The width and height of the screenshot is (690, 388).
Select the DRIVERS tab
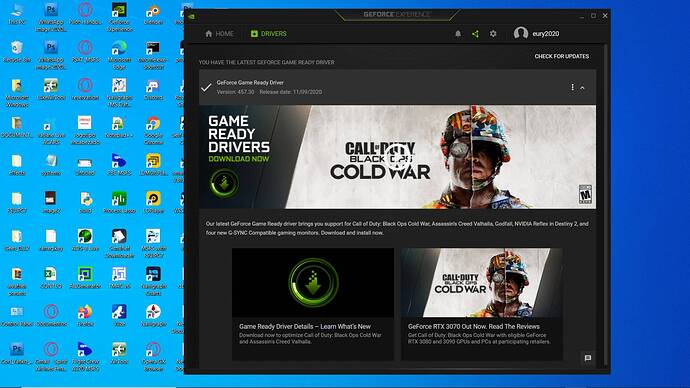click(x=268, y=34)
